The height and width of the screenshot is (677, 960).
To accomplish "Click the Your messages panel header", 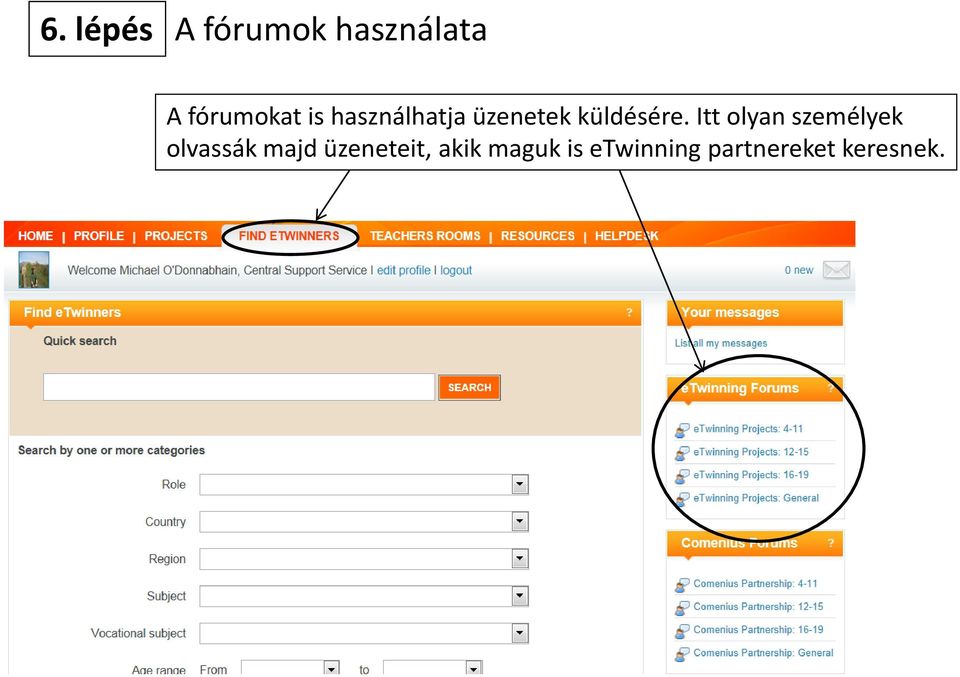I will click(x=755, y=313).
